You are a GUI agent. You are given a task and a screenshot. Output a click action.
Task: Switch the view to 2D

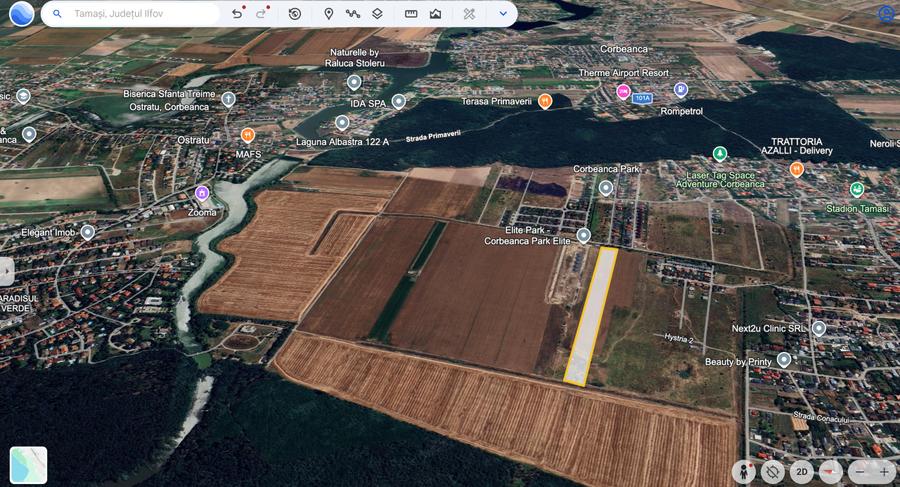tap(802, 472)
